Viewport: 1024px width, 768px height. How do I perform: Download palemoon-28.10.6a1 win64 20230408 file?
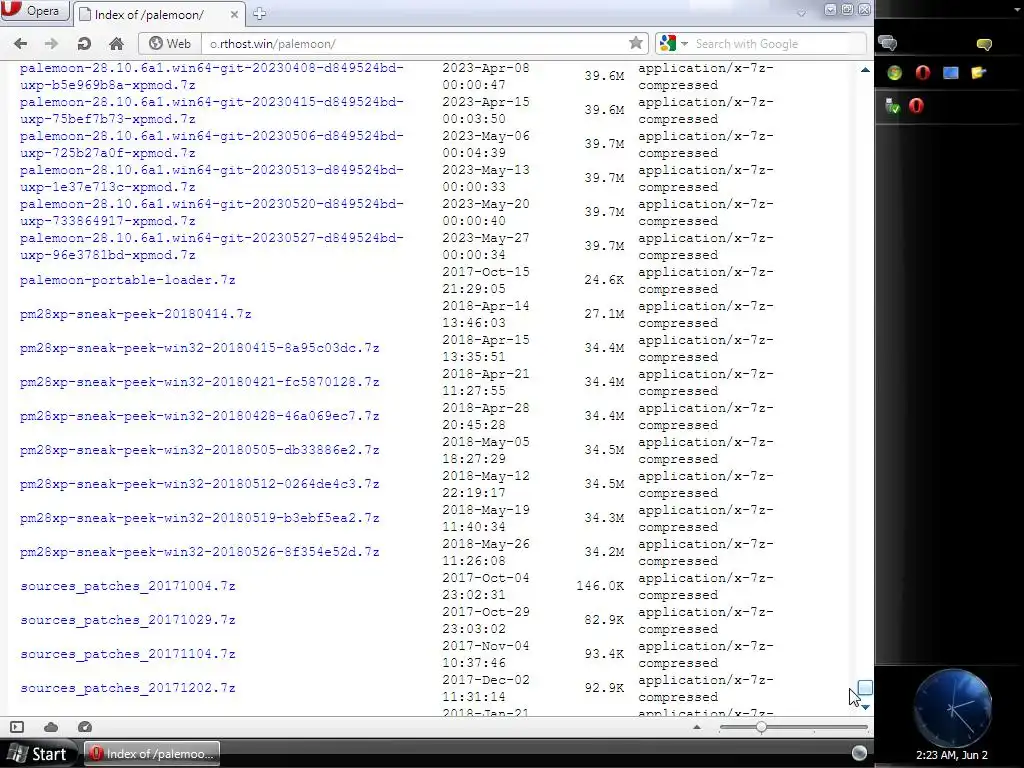(x=212, y=76)
